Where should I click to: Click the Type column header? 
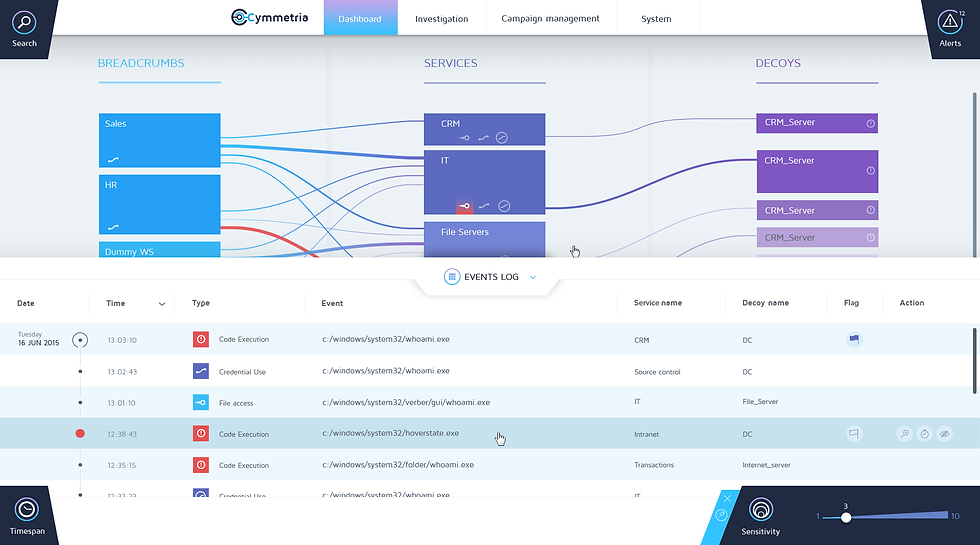point(201,303)
